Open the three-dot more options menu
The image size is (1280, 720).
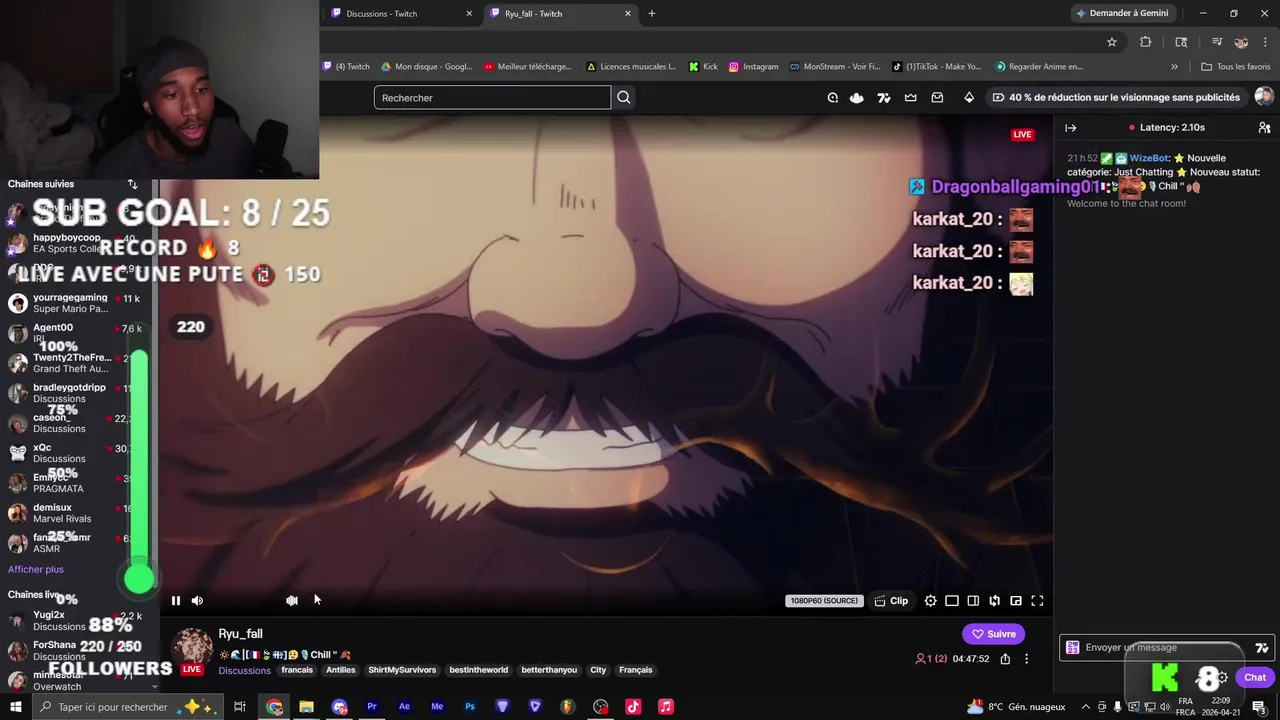(1026, 659)
